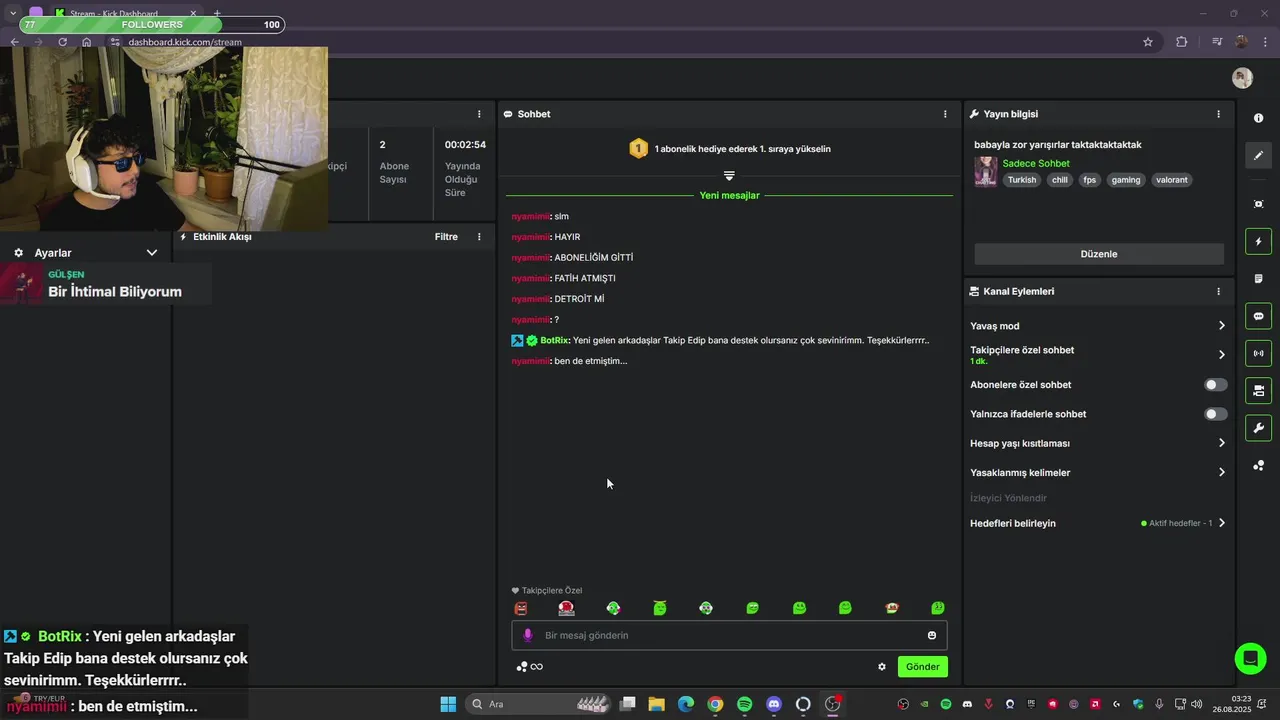Click the 00:02:54 stream duration

tap(465, 145)
